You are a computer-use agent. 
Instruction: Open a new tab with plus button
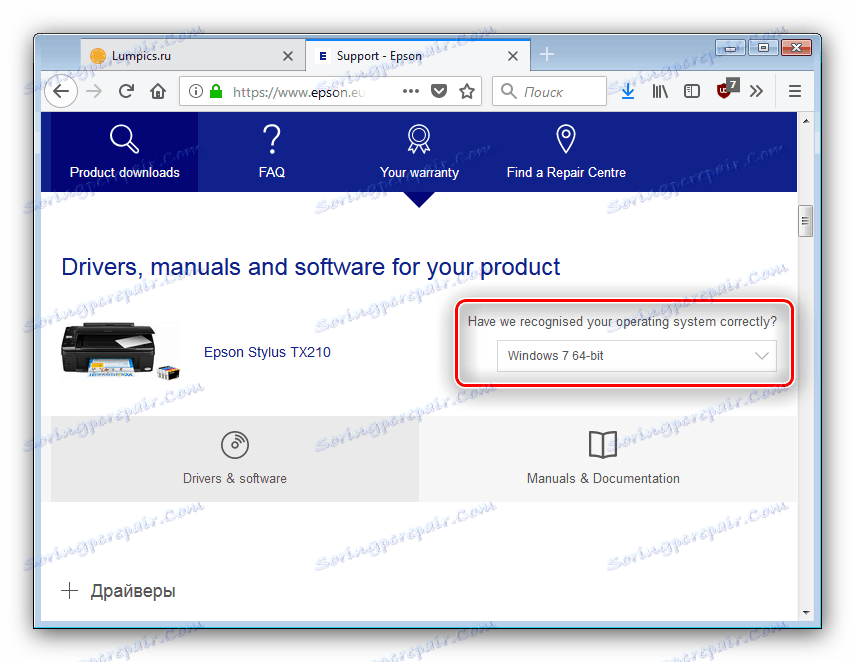(x=547, y=54)
